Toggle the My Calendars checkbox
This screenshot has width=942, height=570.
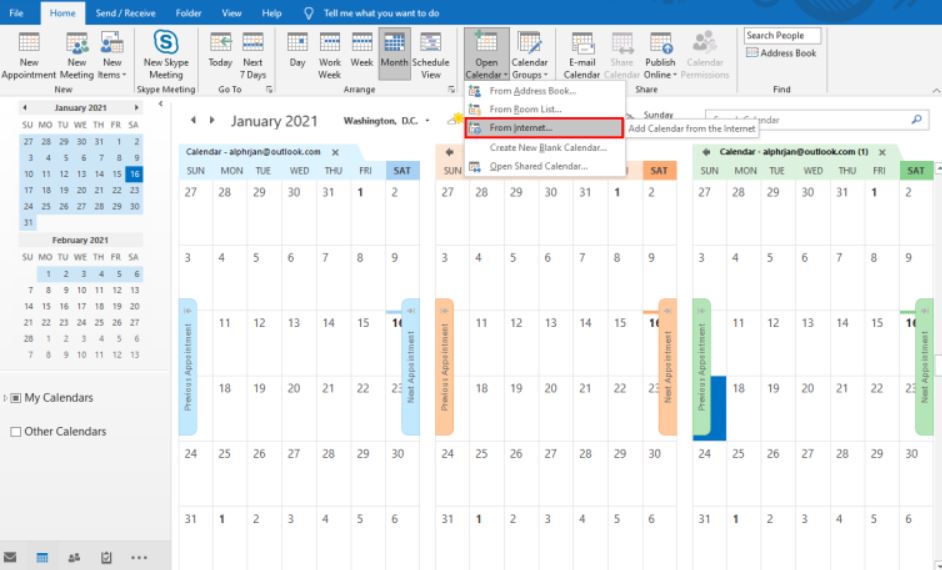(15, 398)
